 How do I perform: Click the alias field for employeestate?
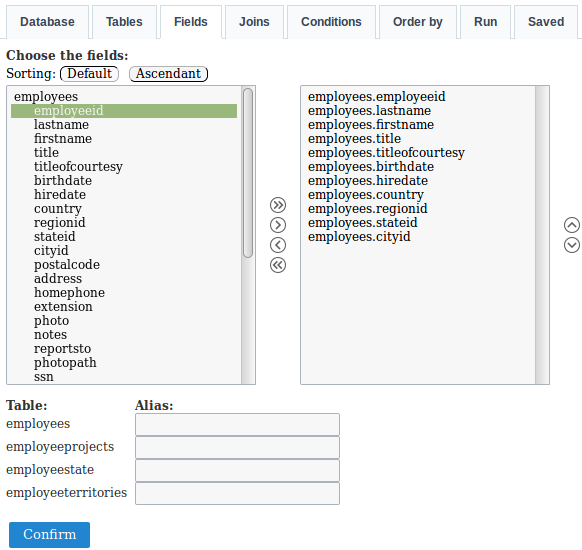coord(237,470)
